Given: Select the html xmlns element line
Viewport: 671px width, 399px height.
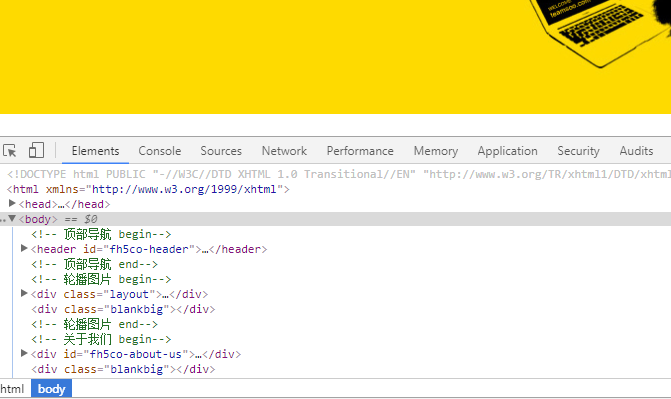Looking at the screenshot, I should (x=148, y=189).
